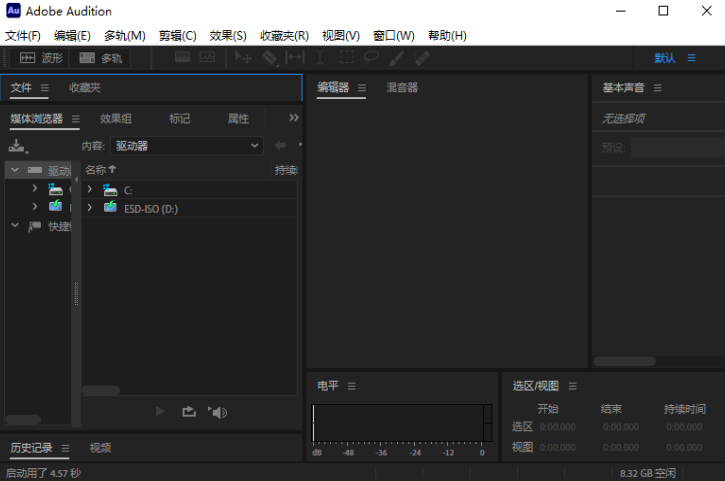Click the 默认 workspace button
The image size is (725, 481).
(x=665, y=59)
